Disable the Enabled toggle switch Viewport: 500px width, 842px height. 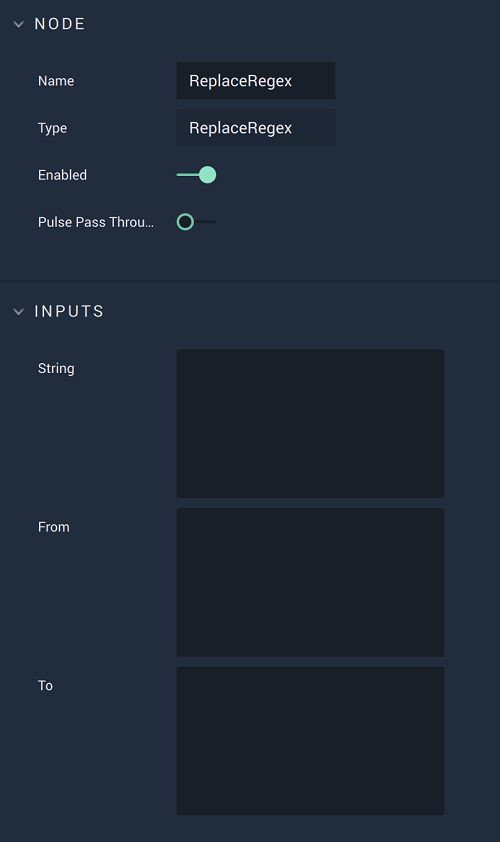[197, 175]
